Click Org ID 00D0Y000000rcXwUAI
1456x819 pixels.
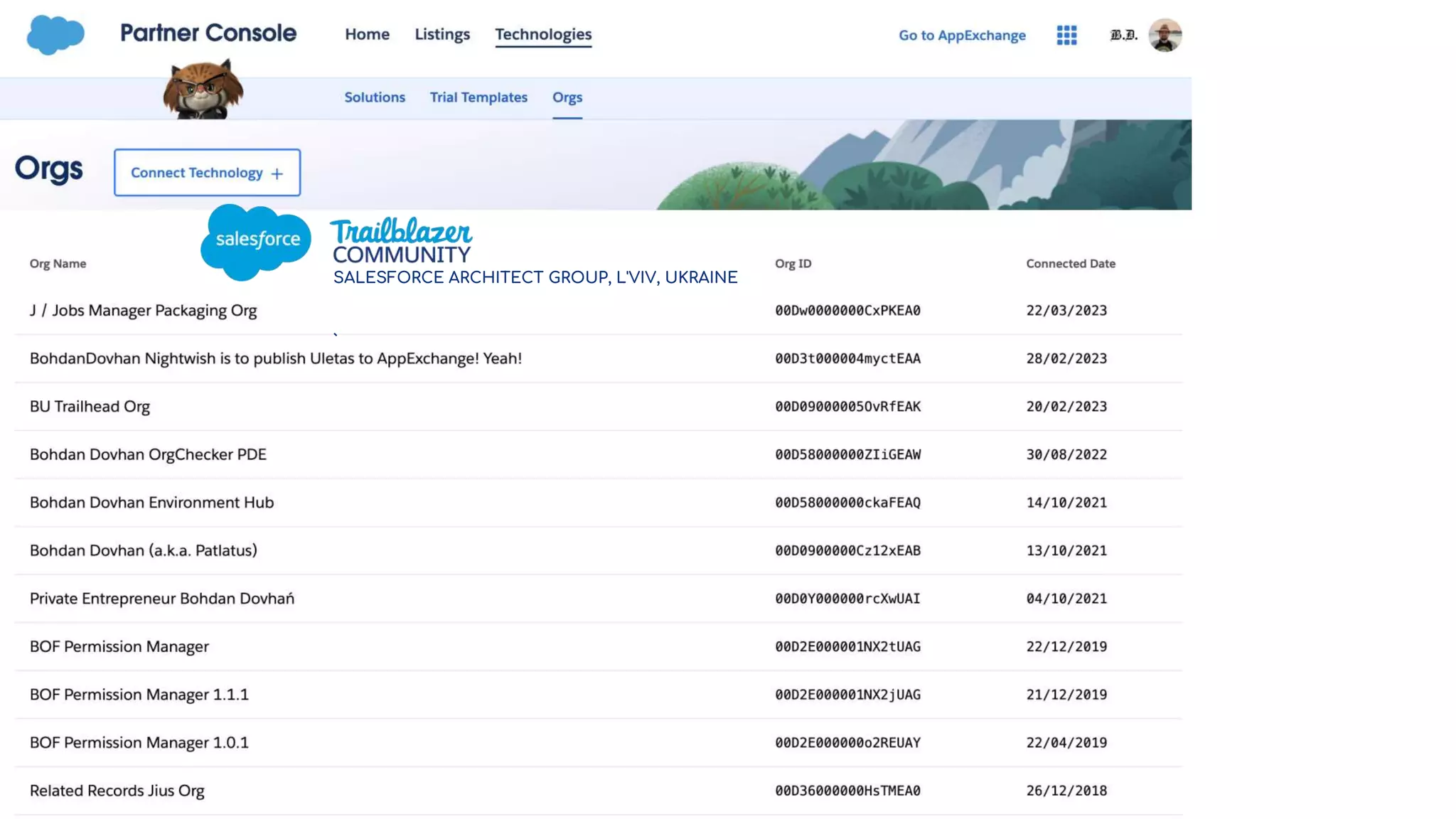tap(847, 599)
